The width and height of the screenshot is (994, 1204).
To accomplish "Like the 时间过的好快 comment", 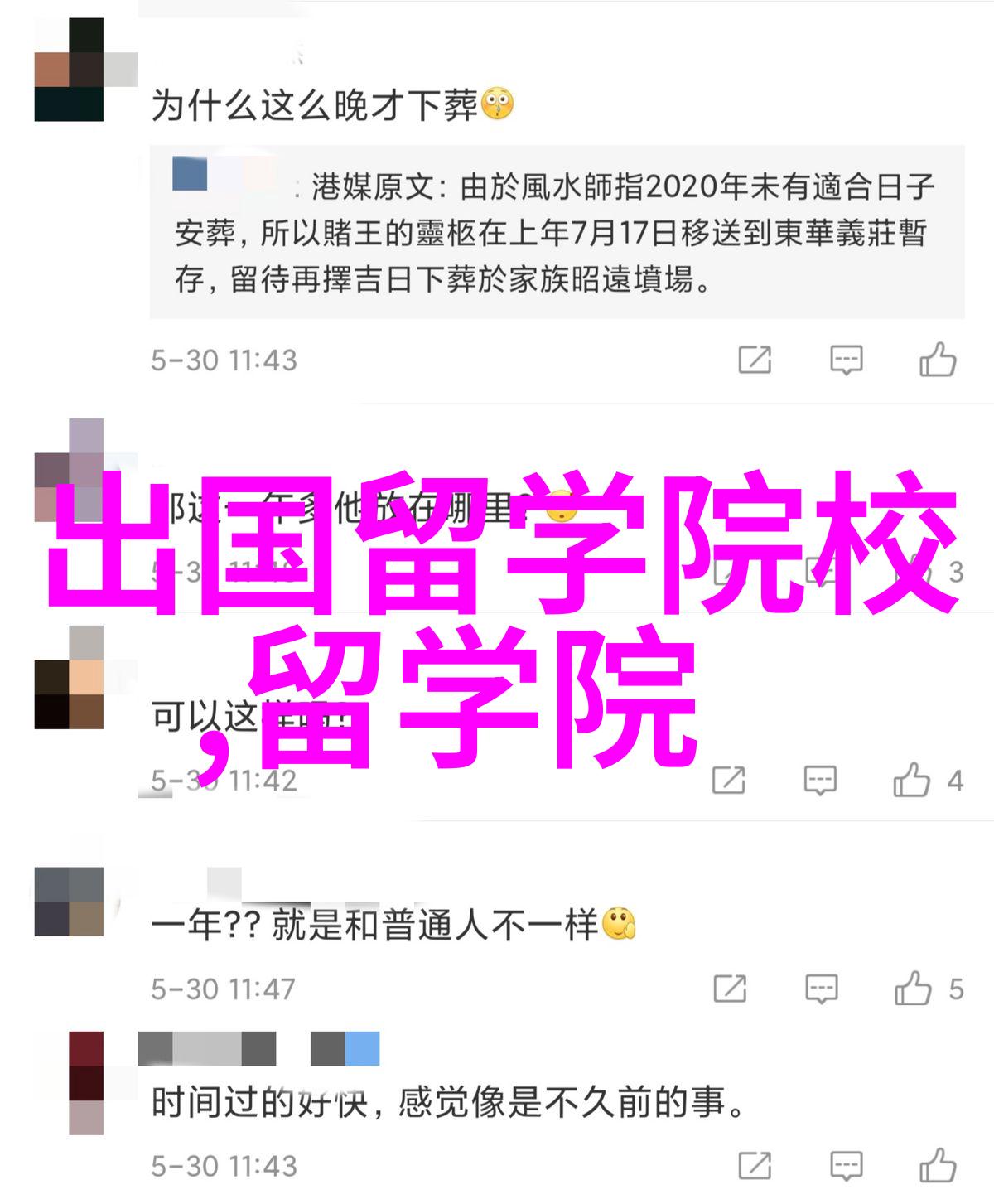I will coord(938,1166).
